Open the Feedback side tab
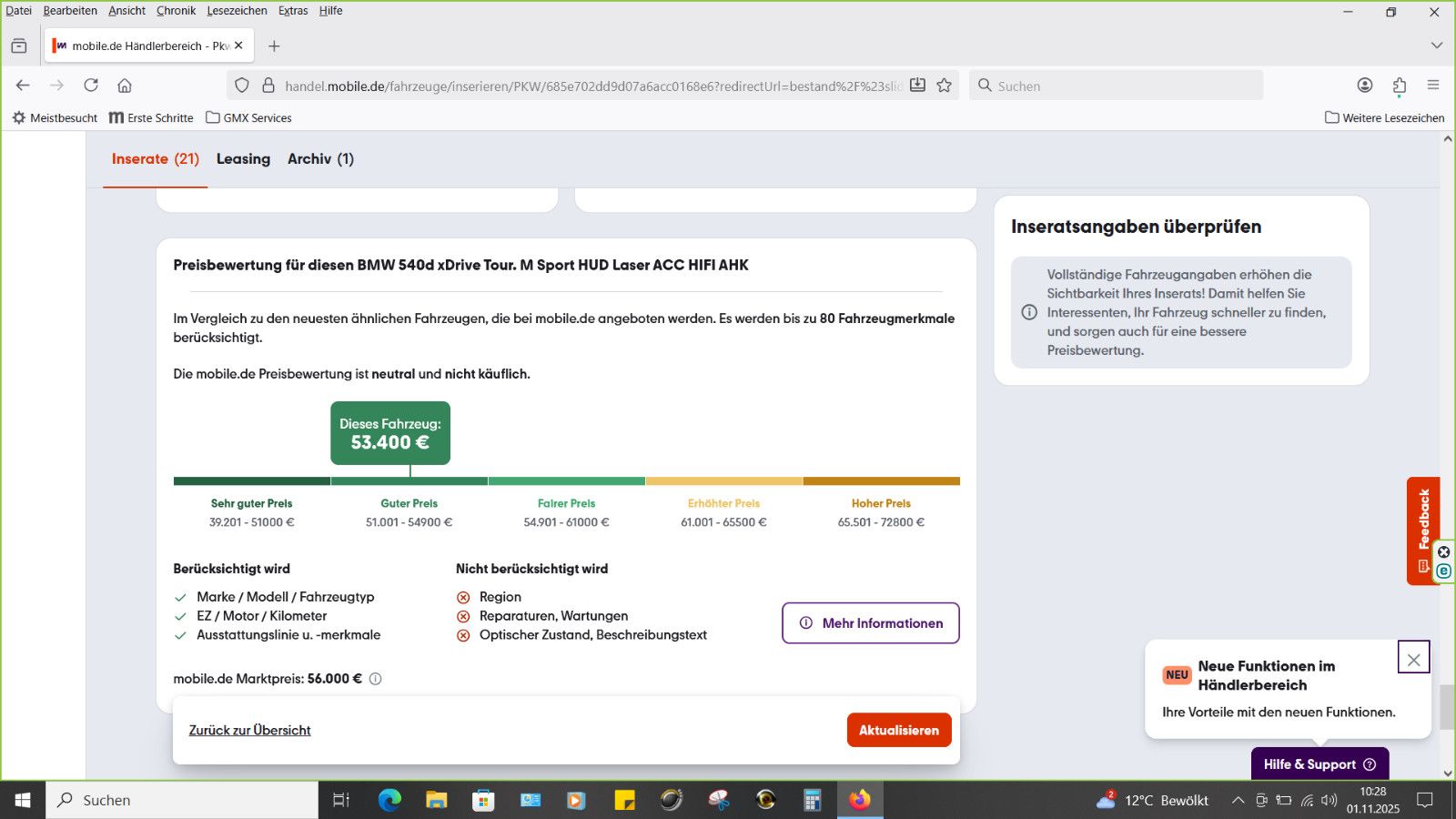Screen dimensions: 1456x819 (1423, 531)
